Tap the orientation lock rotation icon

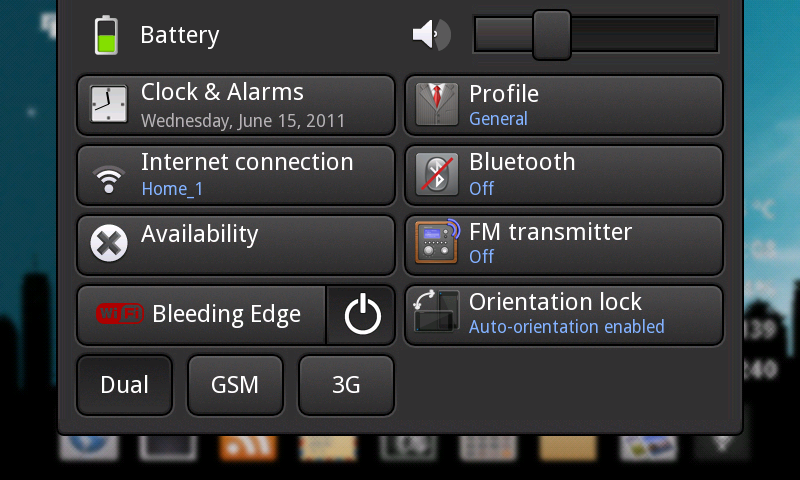click(436, 310)
